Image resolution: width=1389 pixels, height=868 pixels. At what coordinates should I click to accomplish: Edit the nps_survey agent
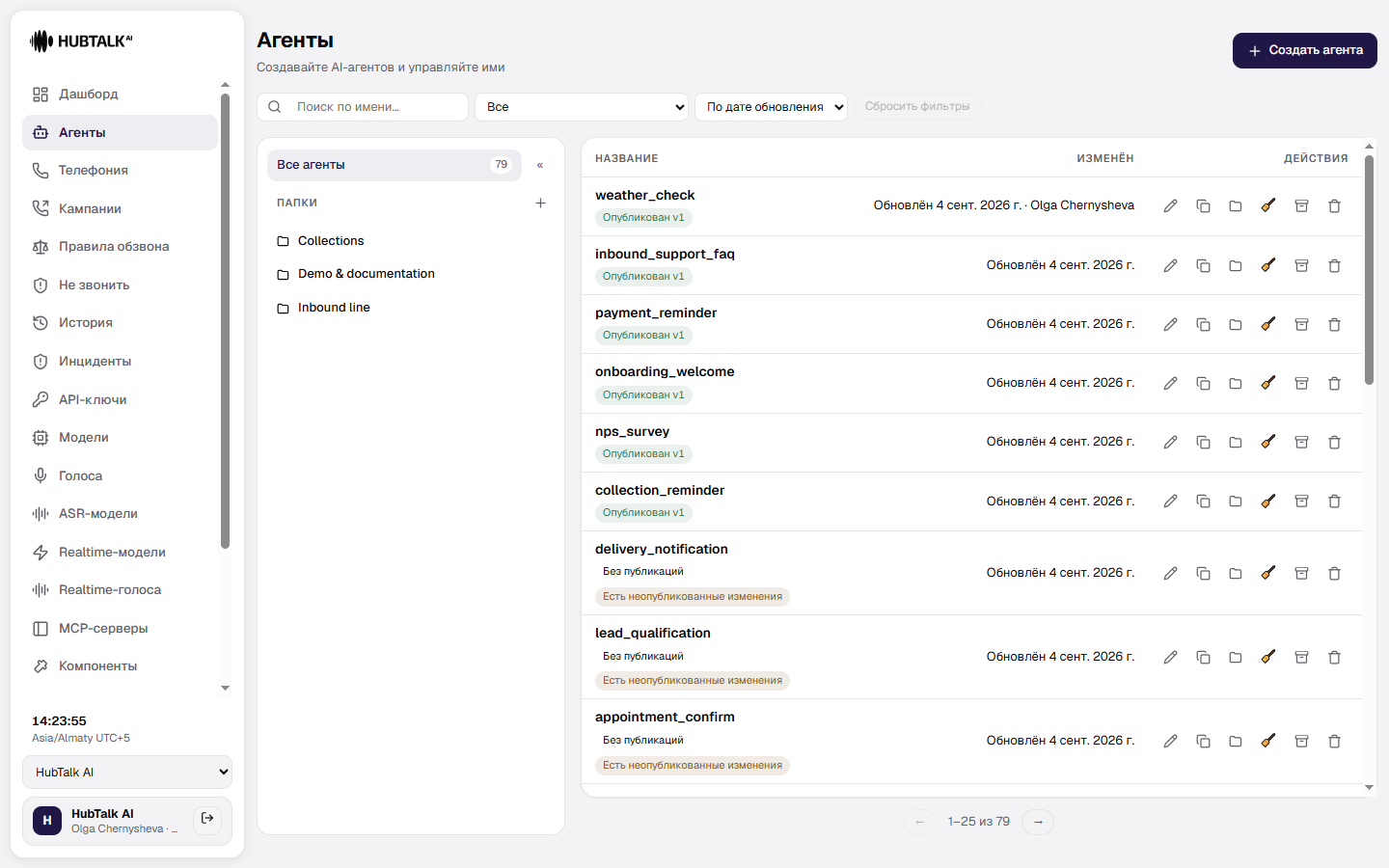tap(1170, 442)
